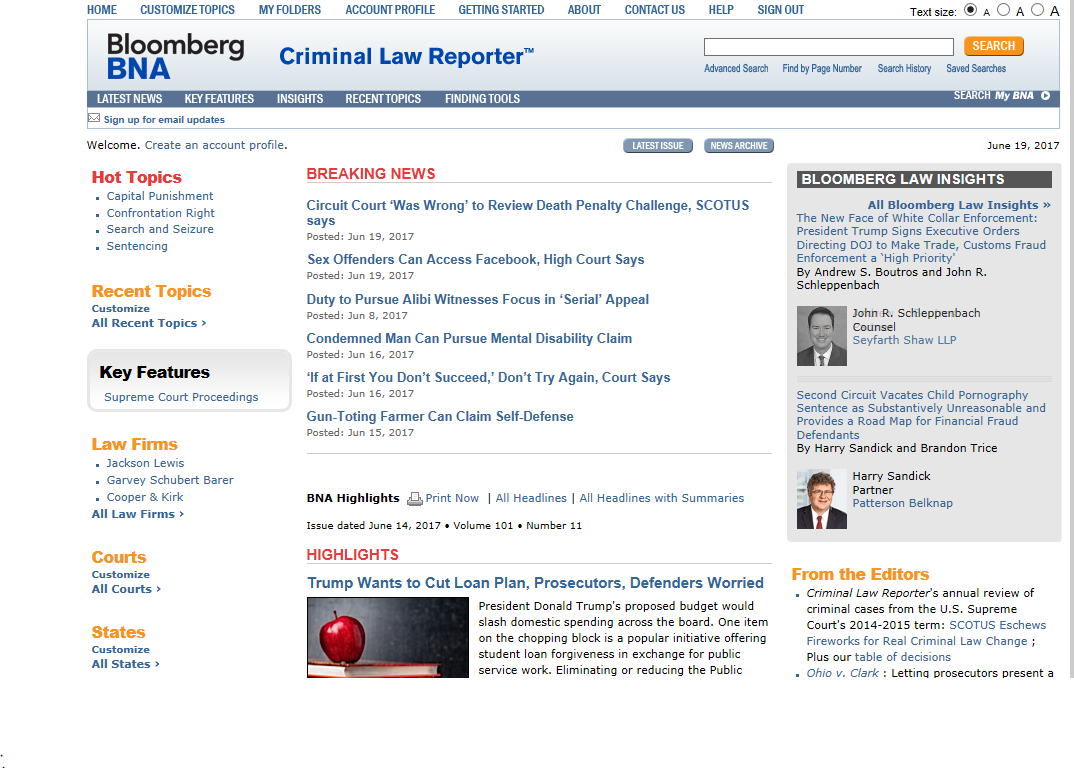The height and width of the screenshot is (768, 1074).
Task: Click Customize under Recent Topics
Action: point(121,308)
